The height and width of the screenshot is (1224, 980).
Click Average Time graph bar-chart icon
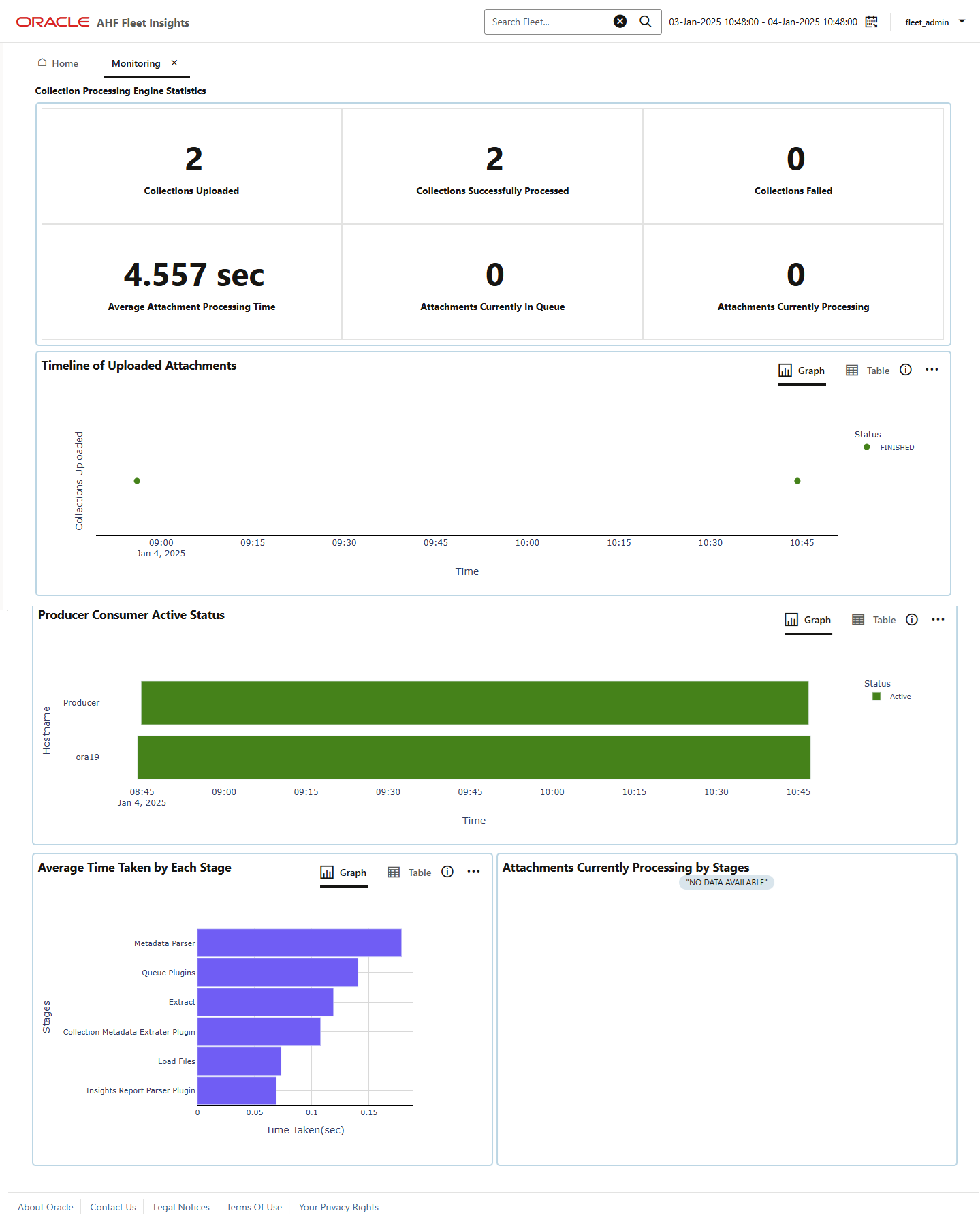(327, 873)
